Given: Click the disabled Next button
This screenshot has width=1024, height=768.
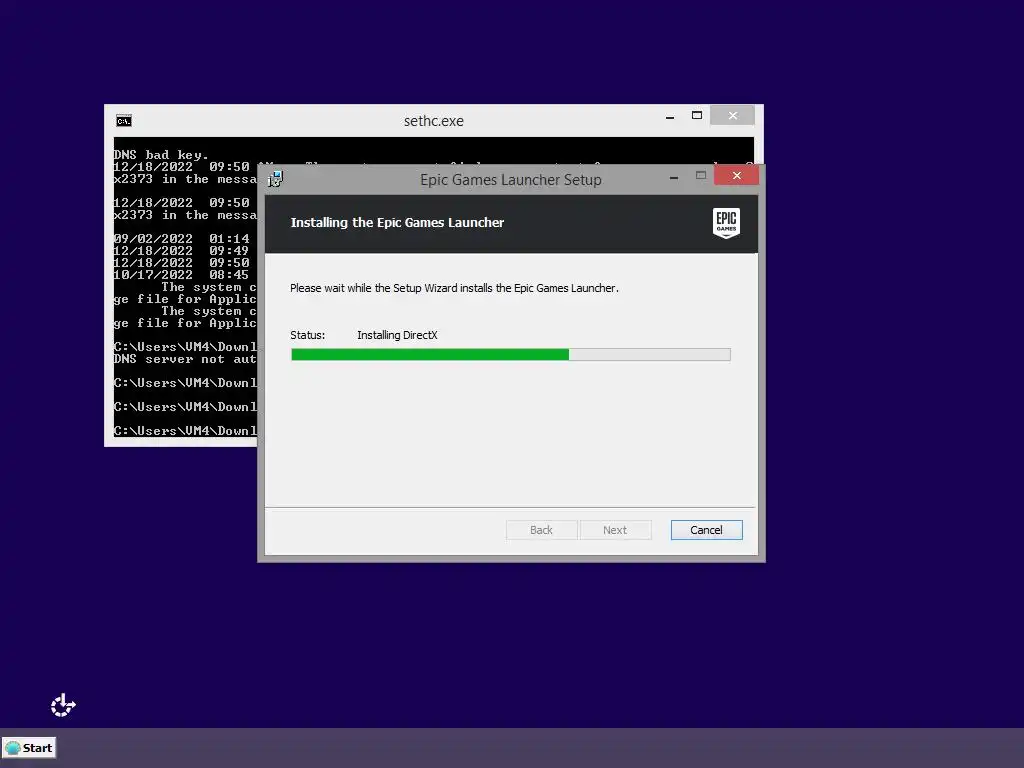Looking at the screenshot, I should point(615,530).
